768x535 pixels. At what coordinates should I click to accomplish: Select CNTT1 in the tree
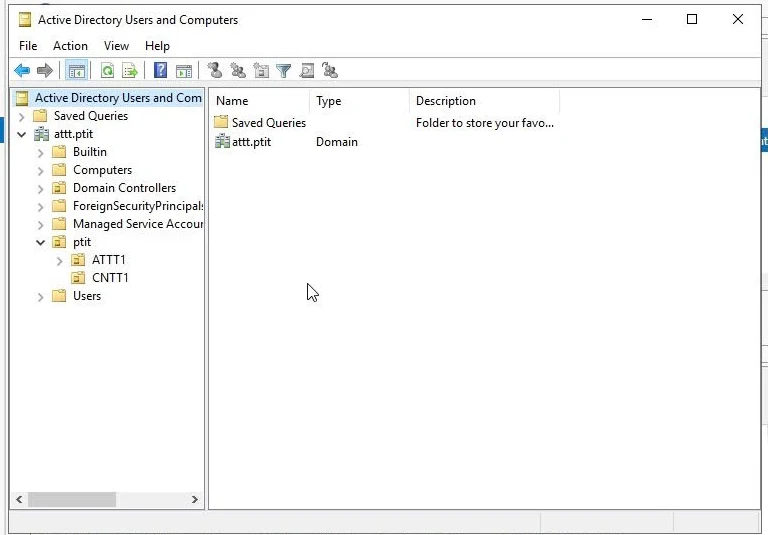[x=110, y=278]
